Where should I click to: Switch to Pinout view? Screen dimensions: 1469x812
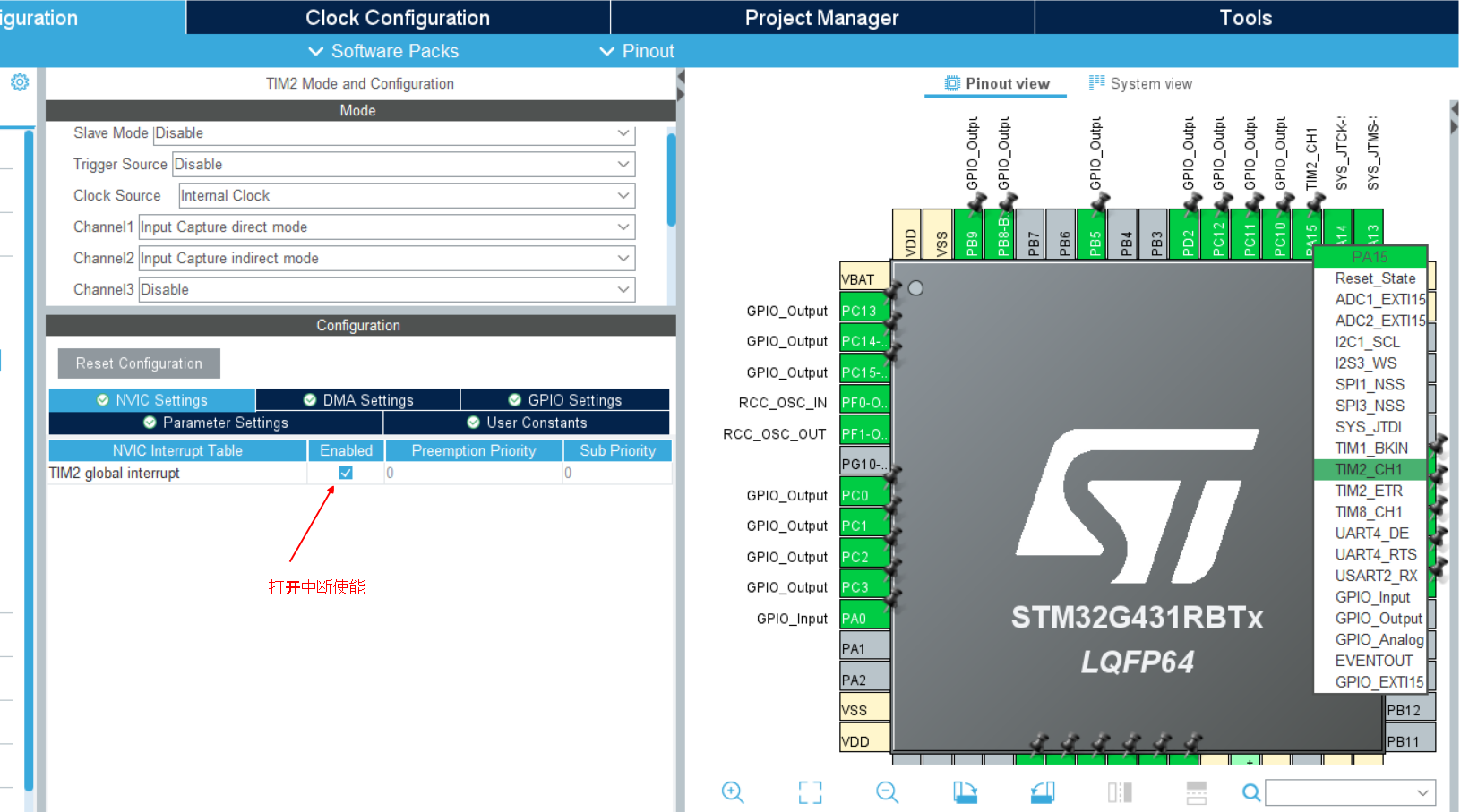click(x=996, y=83)
